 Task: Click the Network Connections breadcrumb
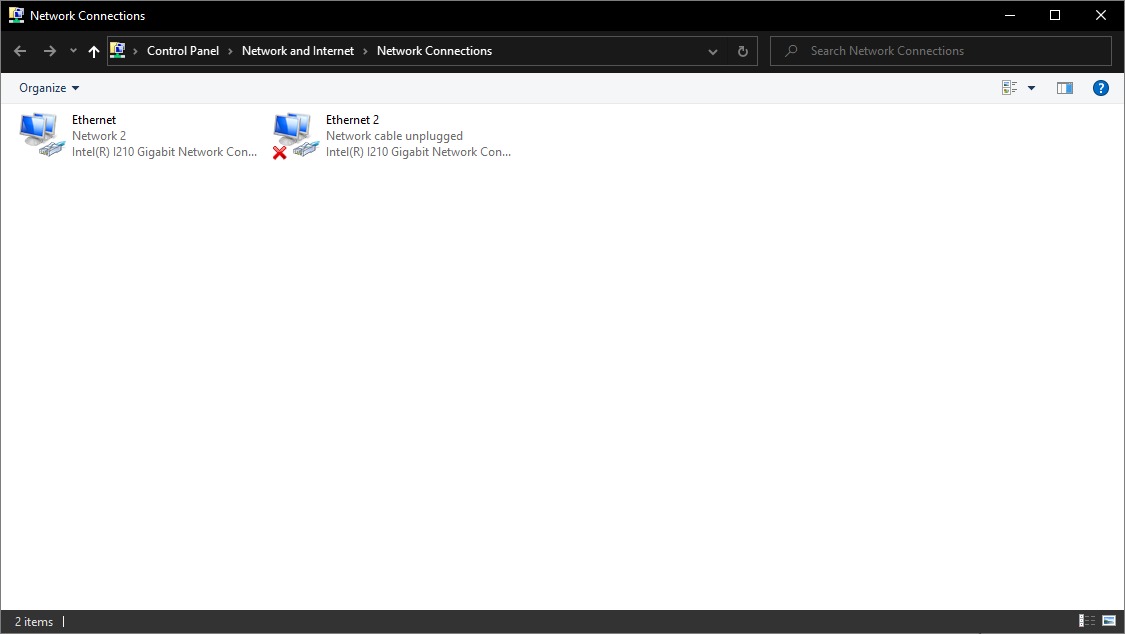tap(434, 51)
